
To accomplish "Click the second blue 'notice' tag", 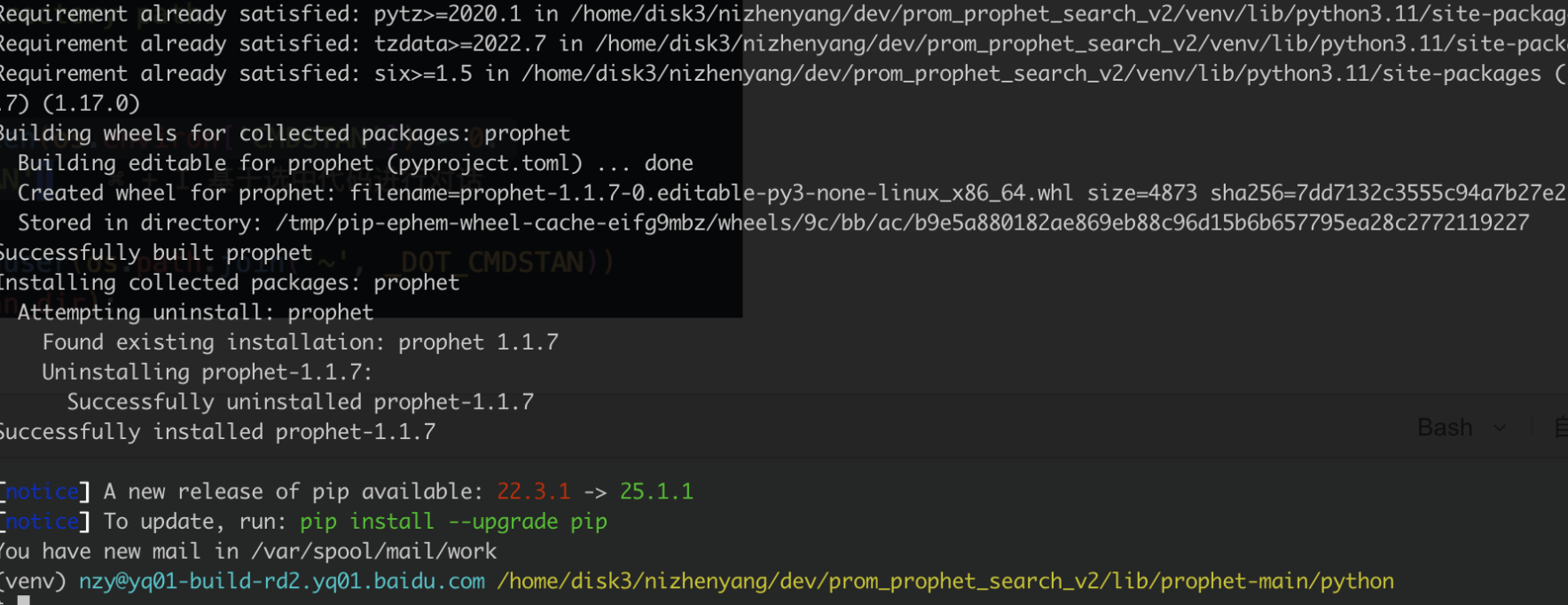I will tap(43, 522).
